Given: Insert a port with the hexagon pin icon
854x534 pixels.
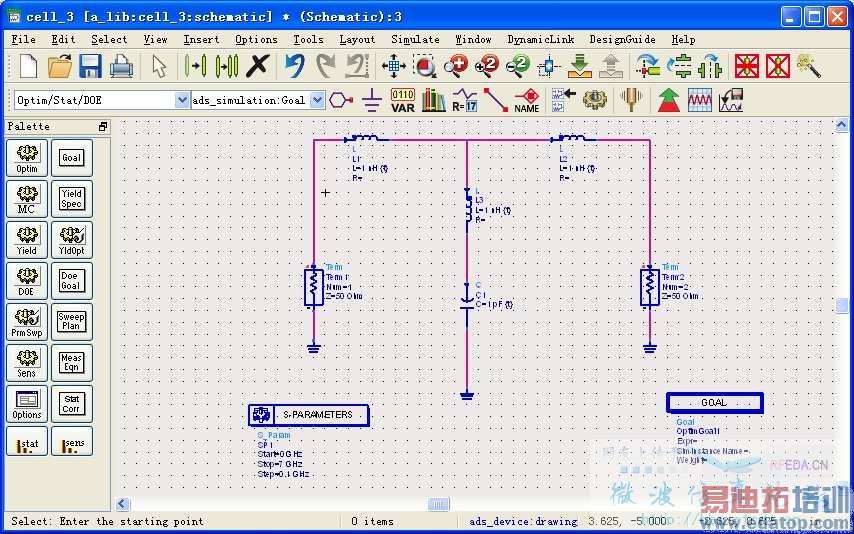Looking at the screenshot, I should pyautogui.click(x=341, y=100).
